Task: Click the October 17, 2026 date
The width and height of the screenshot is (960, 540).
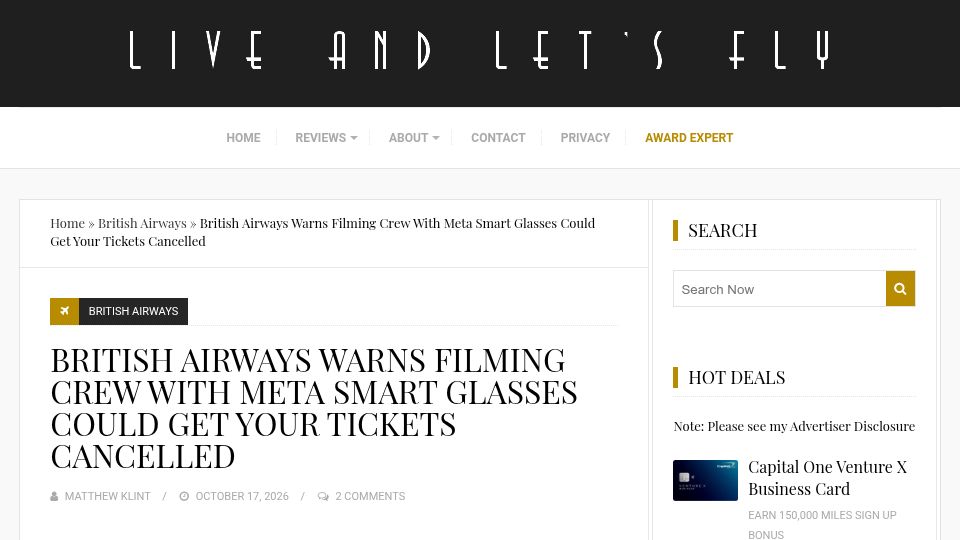Action: click(242, 497)
